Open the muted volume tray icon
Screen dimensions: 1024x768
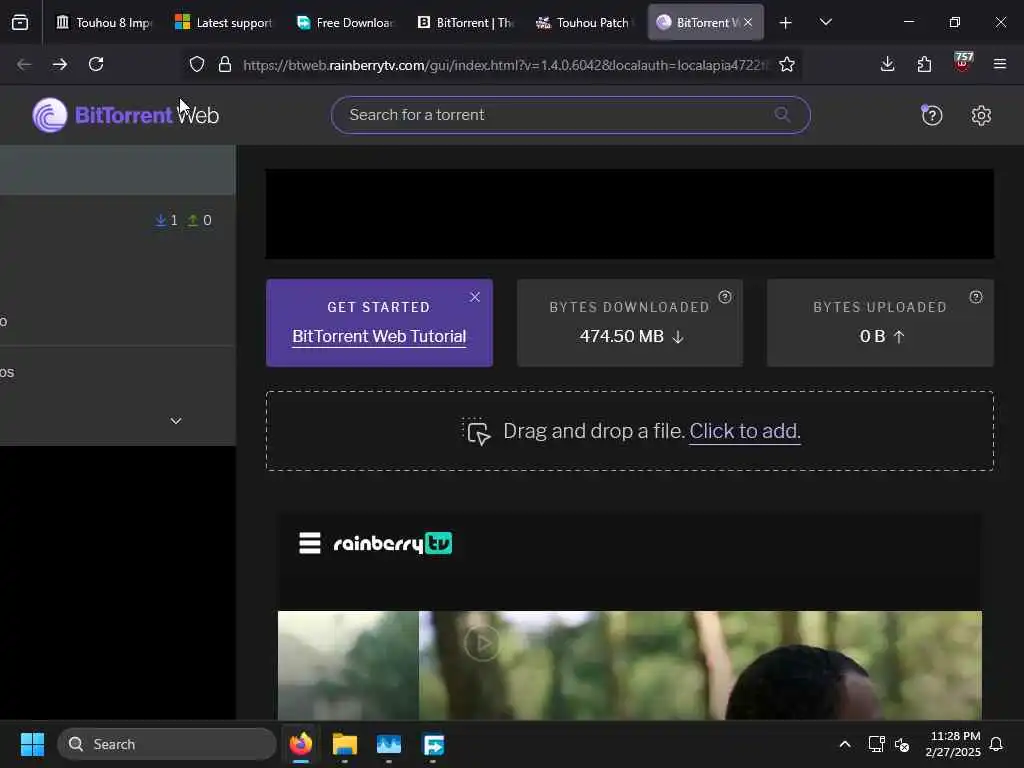902,744
